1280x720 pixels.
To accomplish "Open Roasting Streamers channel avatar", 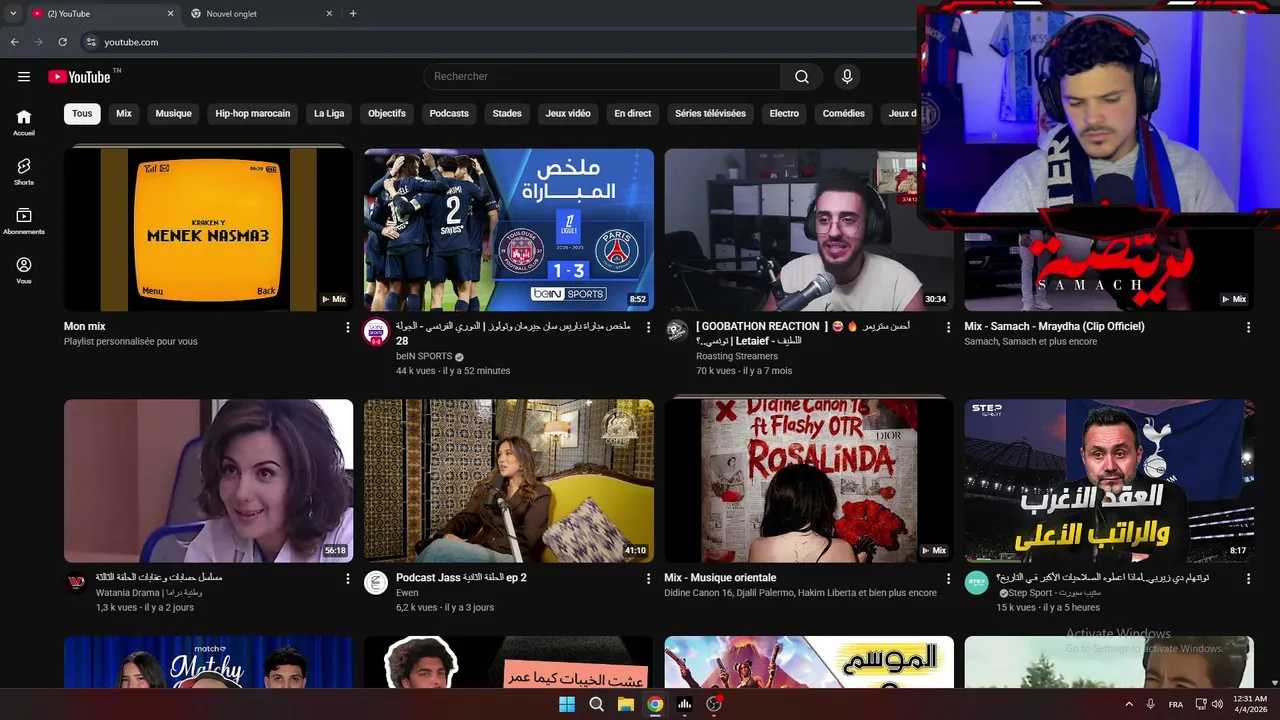I will (677, 332).
